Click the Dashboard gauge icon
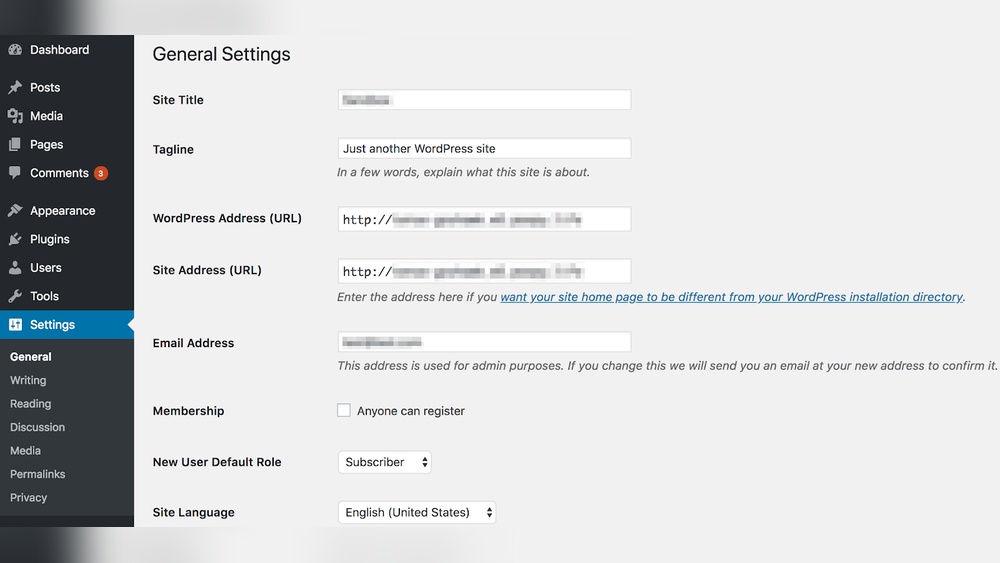 point(15,50)
